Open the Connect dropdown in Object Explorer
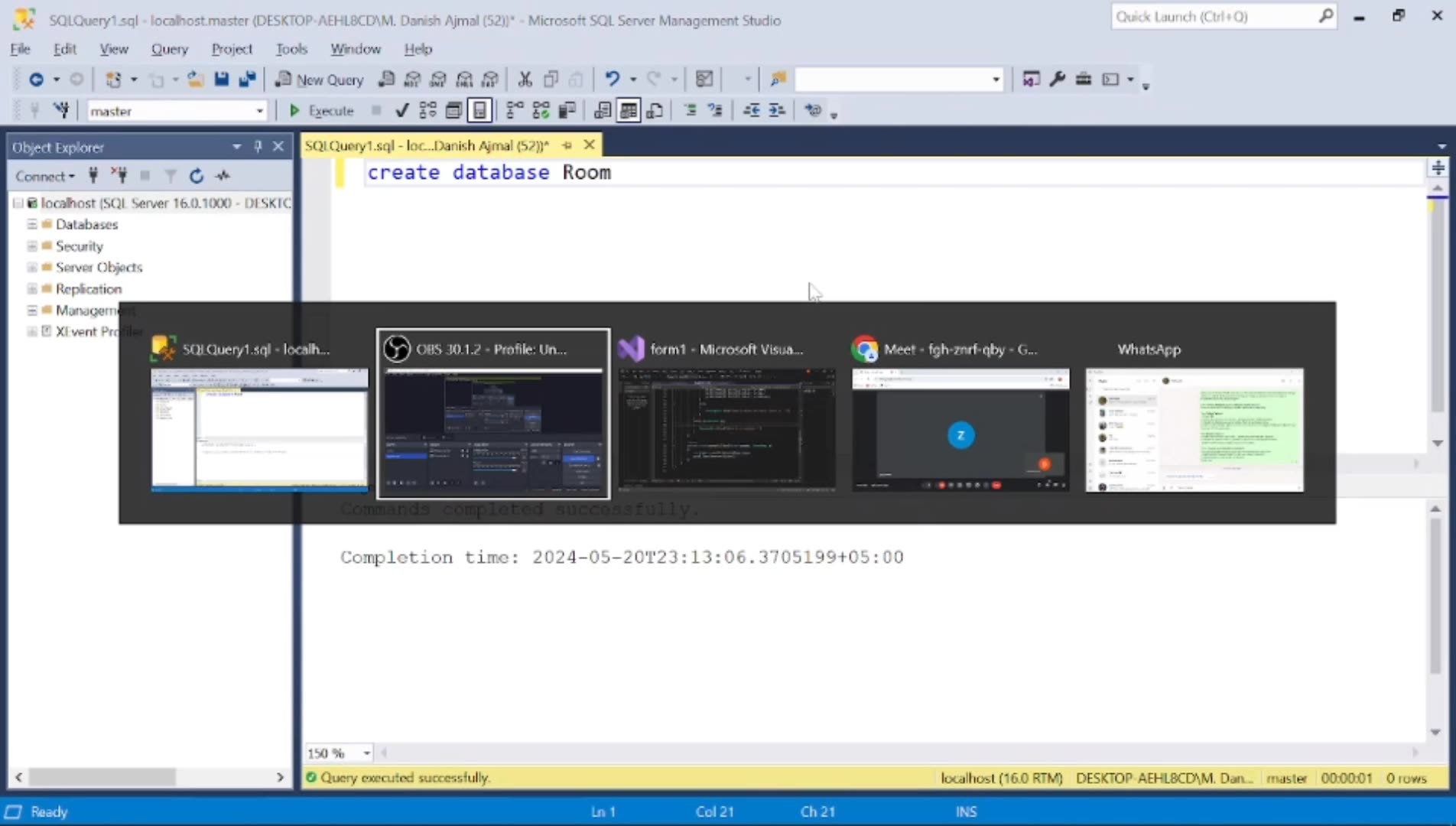Image resolution: width=1456 pixels, height=826 pixels. [x=44, y=176]
